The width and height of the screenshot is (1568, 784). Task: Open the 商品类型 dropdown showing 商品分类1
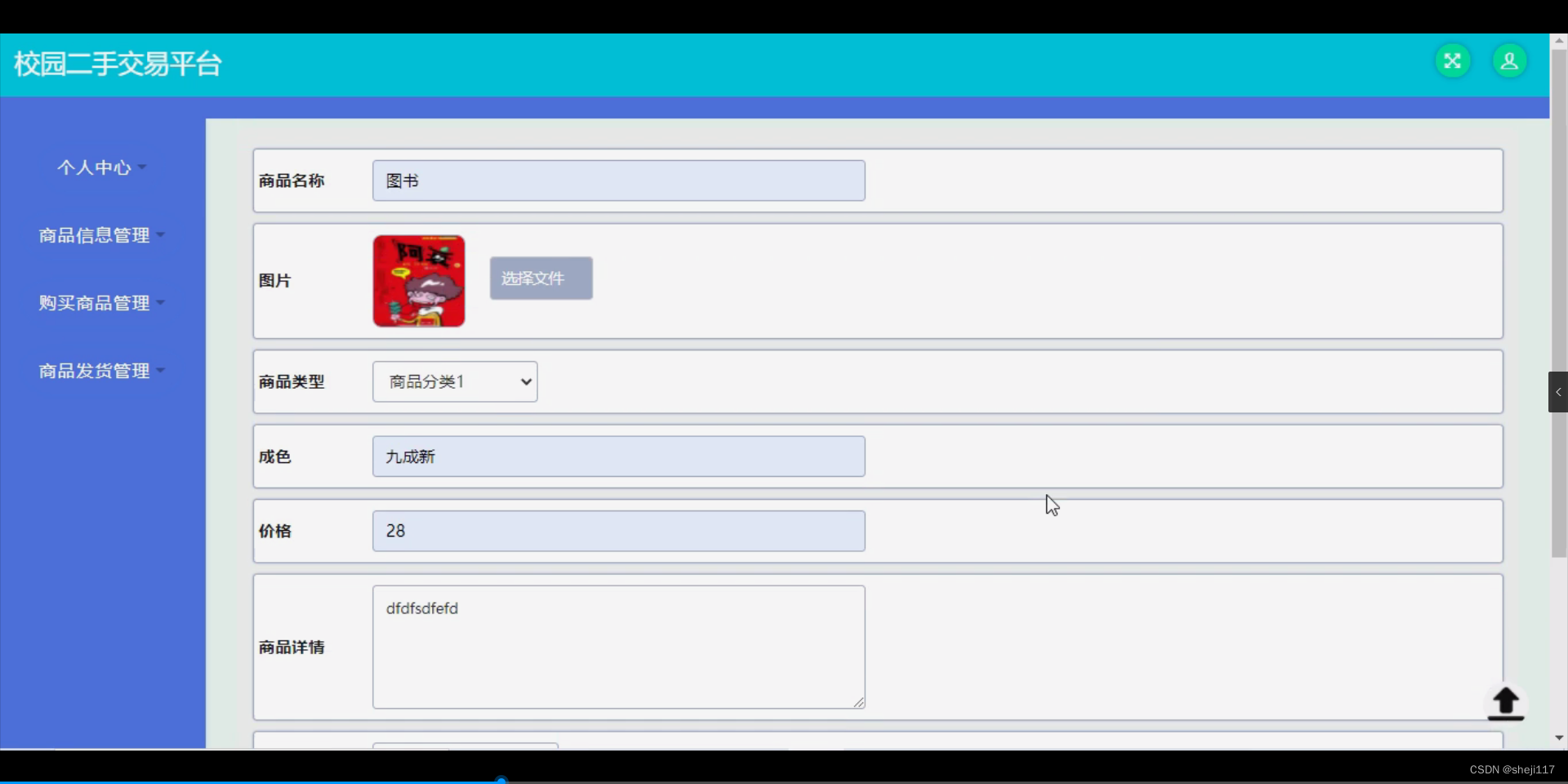click(455, 381)
